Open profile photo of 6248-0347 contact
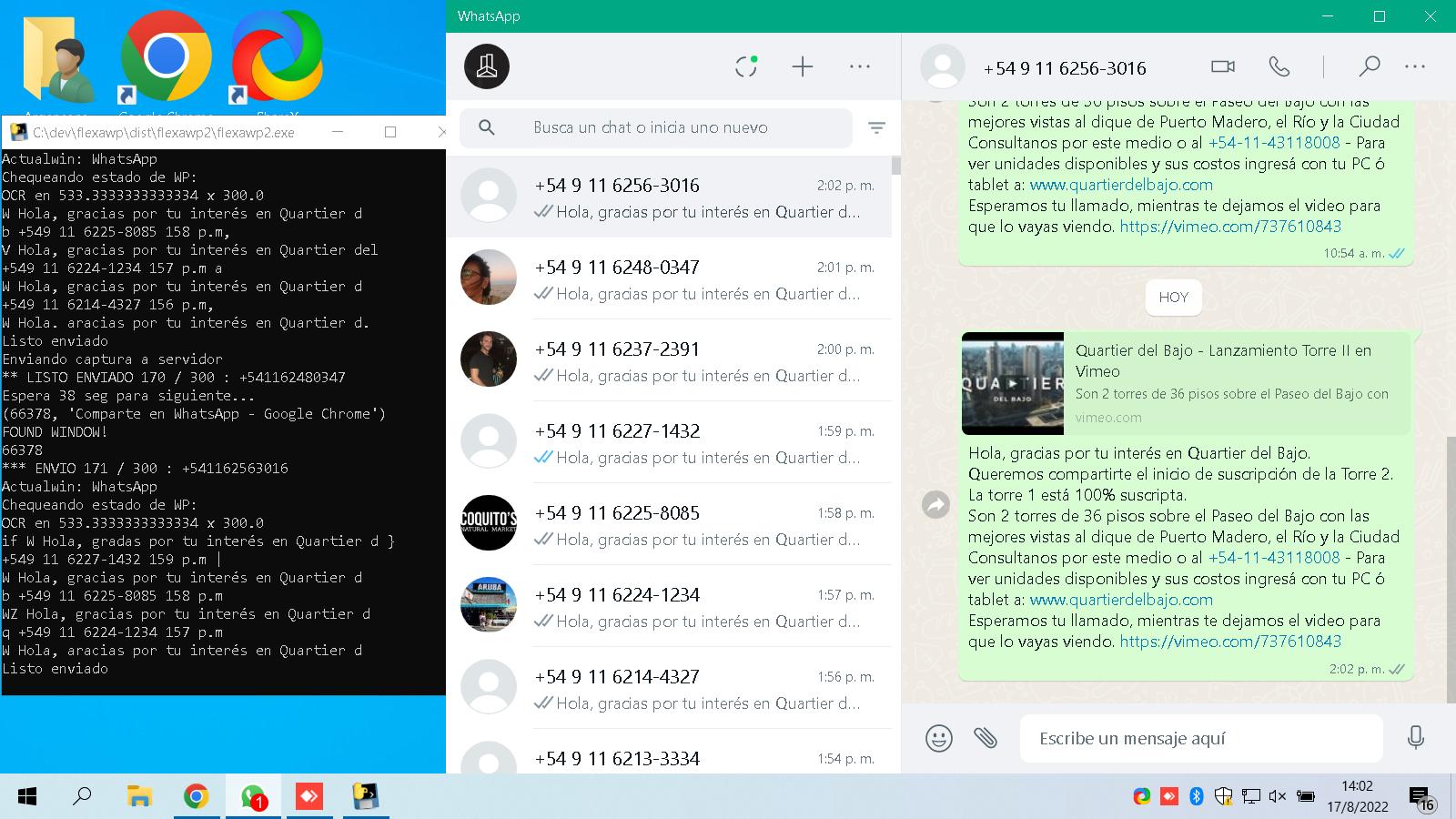Image resolution: width=1456 pixels, height=819 pixels. click(489, 278)
